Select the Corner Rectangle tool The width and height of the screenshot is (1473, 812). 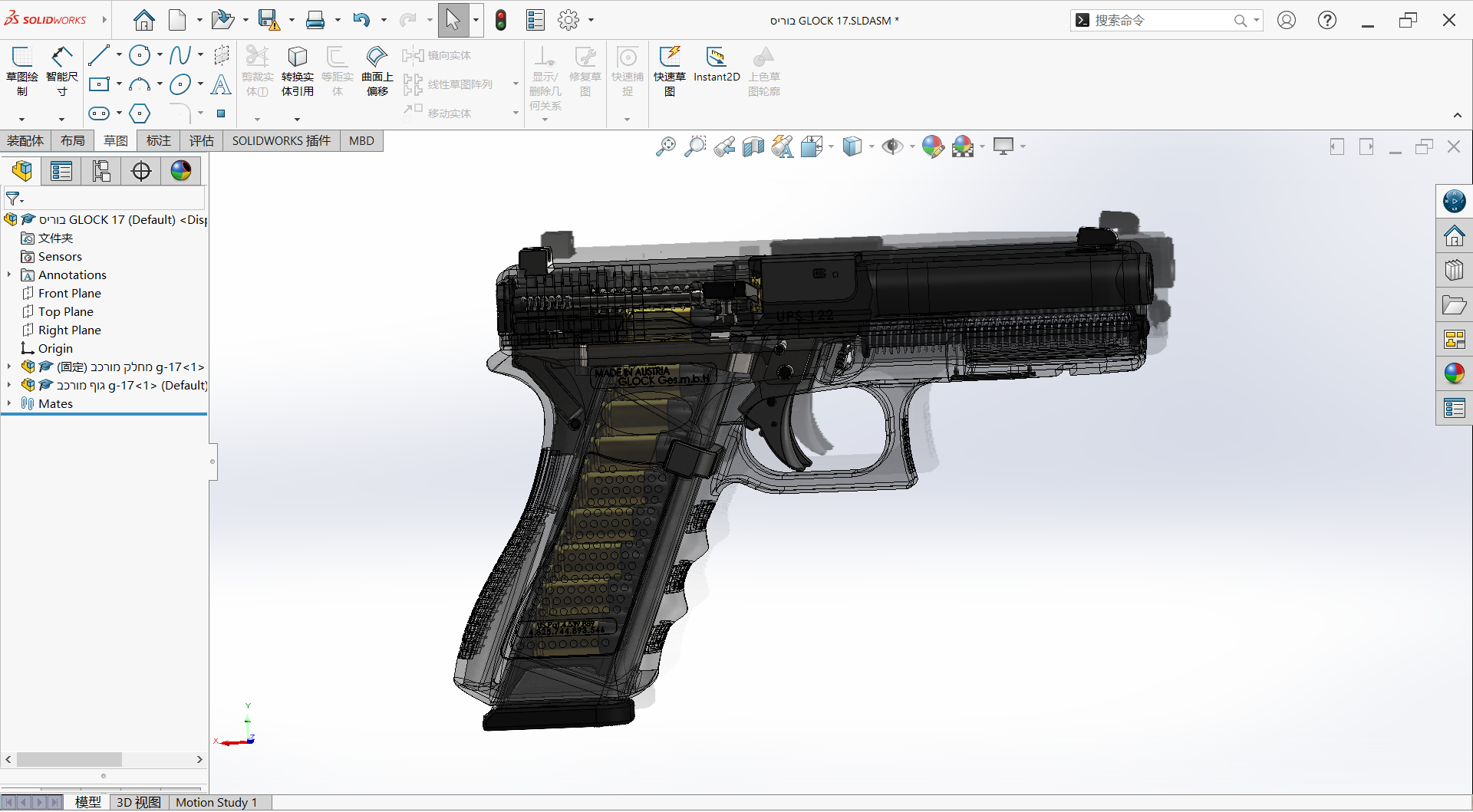(99, 84)
